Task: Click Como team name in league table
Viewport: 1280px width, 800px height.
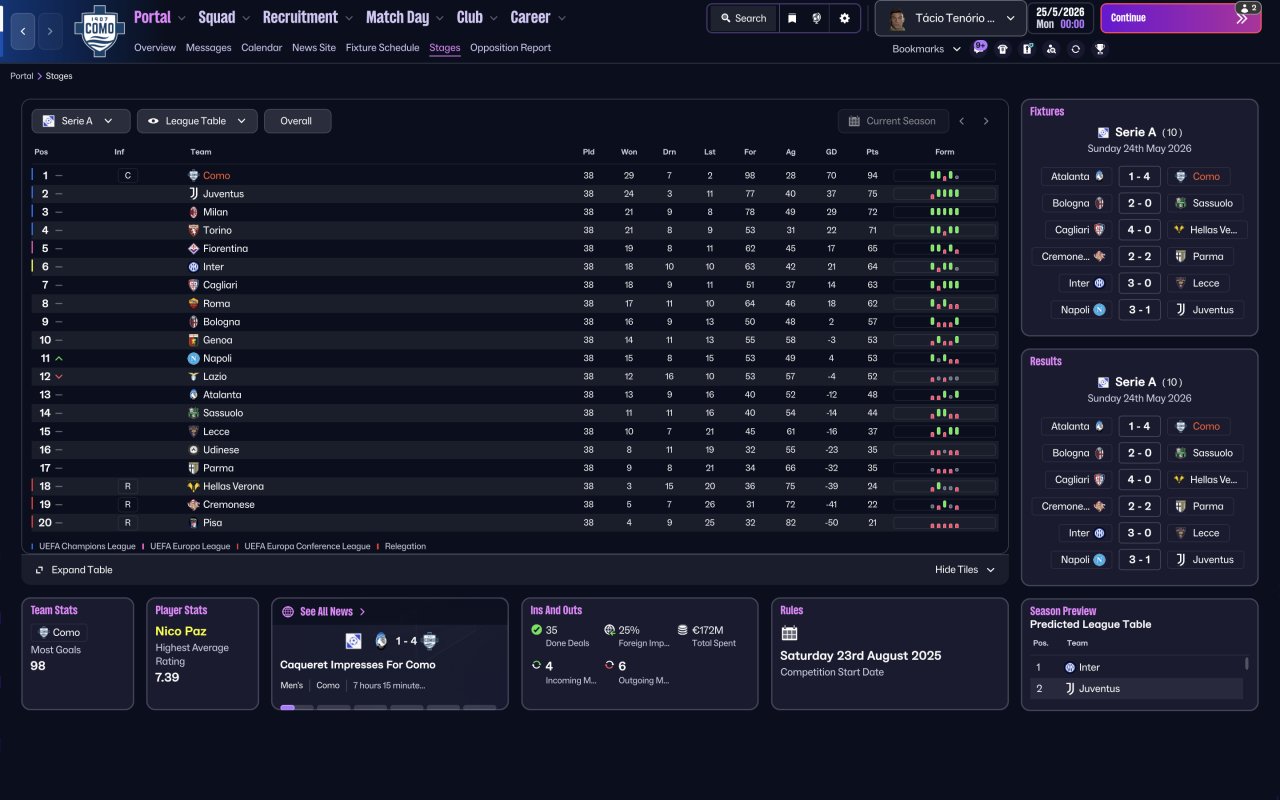Action: point(216,176)
